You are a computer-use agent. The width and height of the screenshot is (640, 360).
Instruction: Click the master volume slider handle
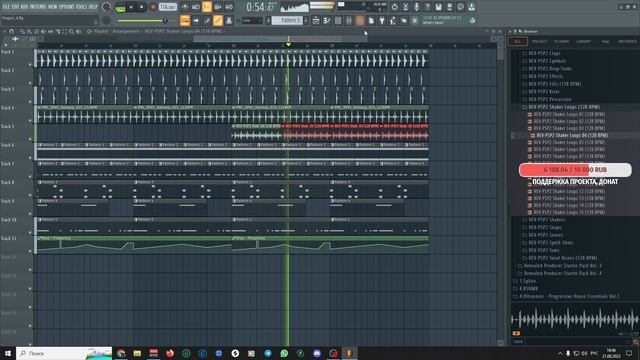pyautogui.click(x=165, y=20)
